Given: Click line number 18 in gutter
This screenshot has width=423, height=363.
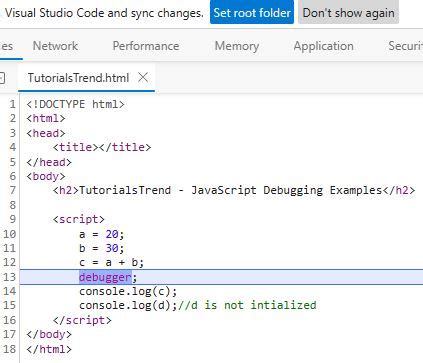Looking at the screenshot, I should tap(9, 349).
